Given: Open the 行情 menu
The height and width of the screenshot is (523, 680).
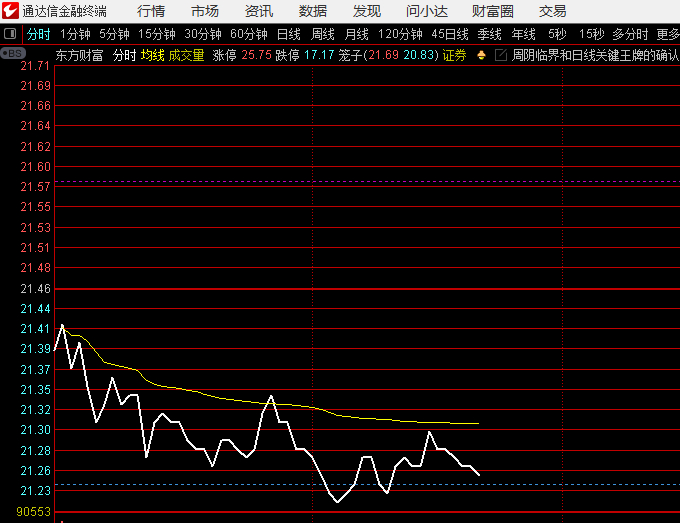Looking at the screenshot, I should [x=151, y=11].
